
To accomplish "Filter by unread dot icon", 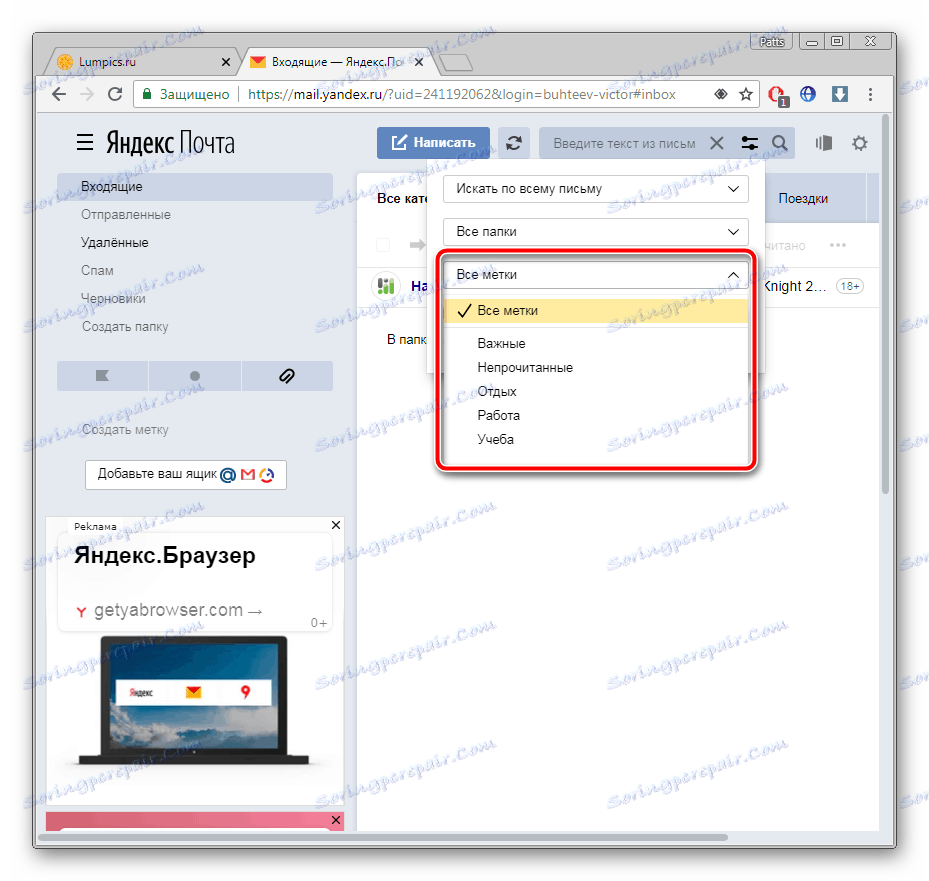I will (x=195, y=376).
